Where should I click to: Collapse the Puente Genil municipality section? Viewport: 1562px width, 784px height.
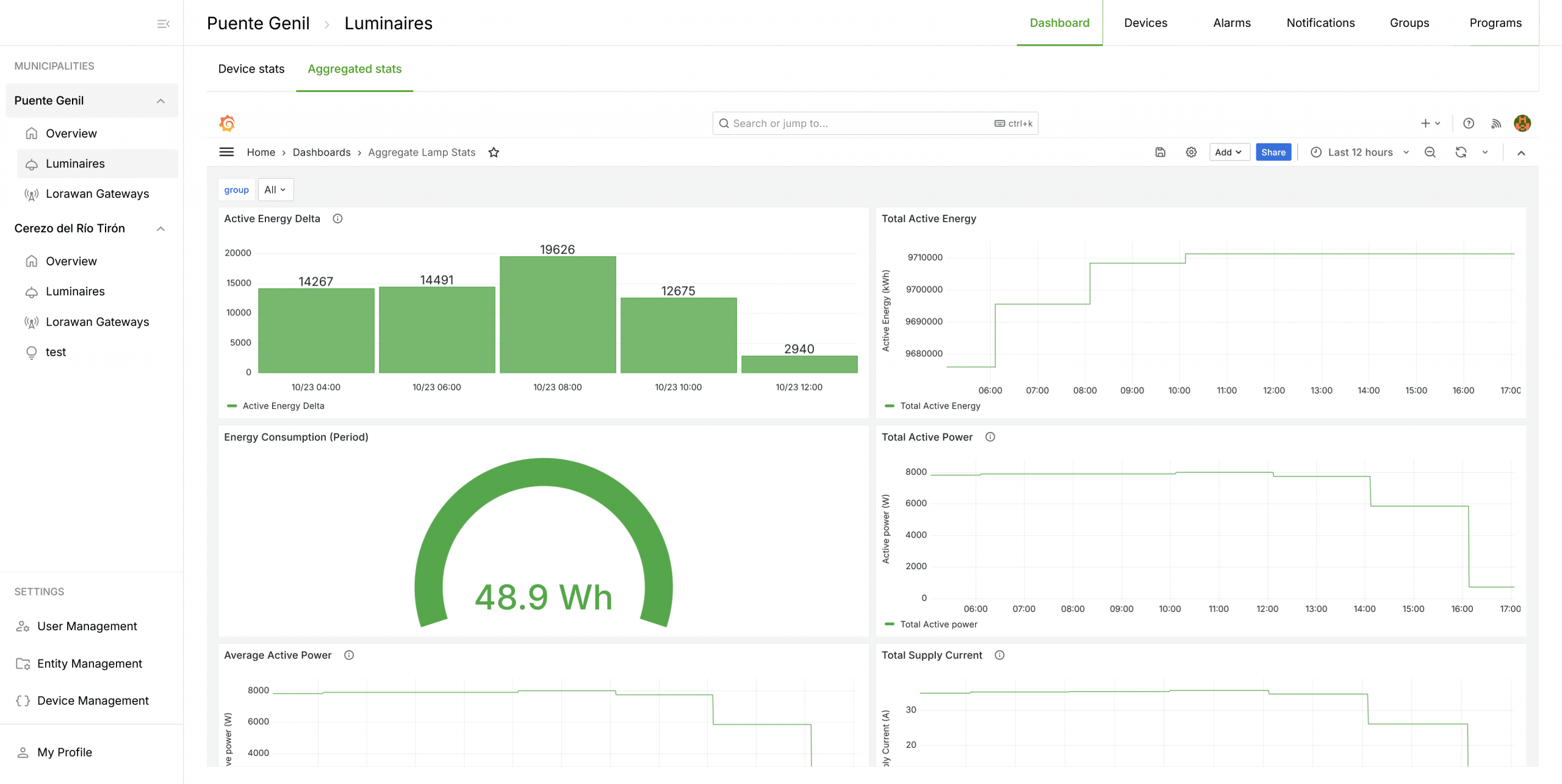[160, 101]
